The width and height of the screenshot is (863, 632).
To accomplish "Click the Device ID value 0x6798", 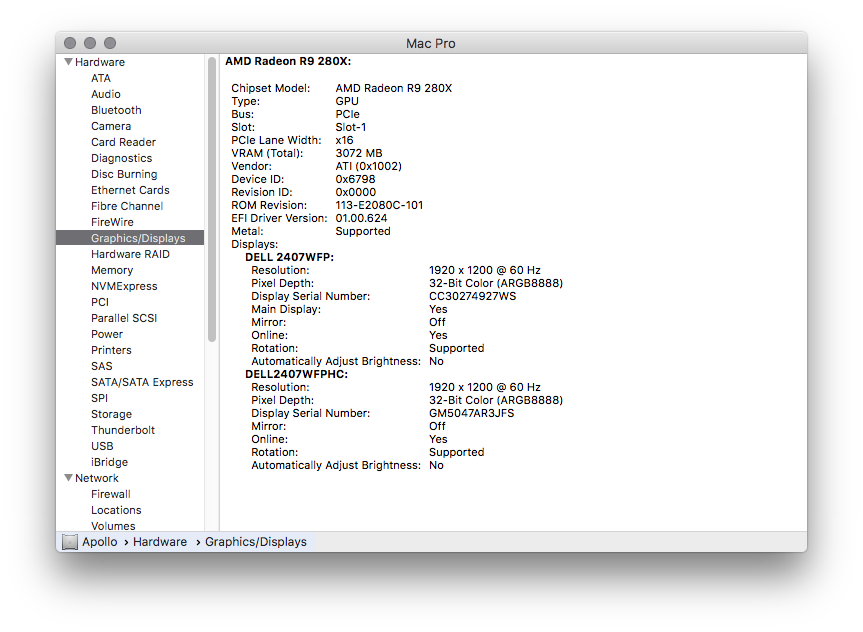I will point(356,179).
